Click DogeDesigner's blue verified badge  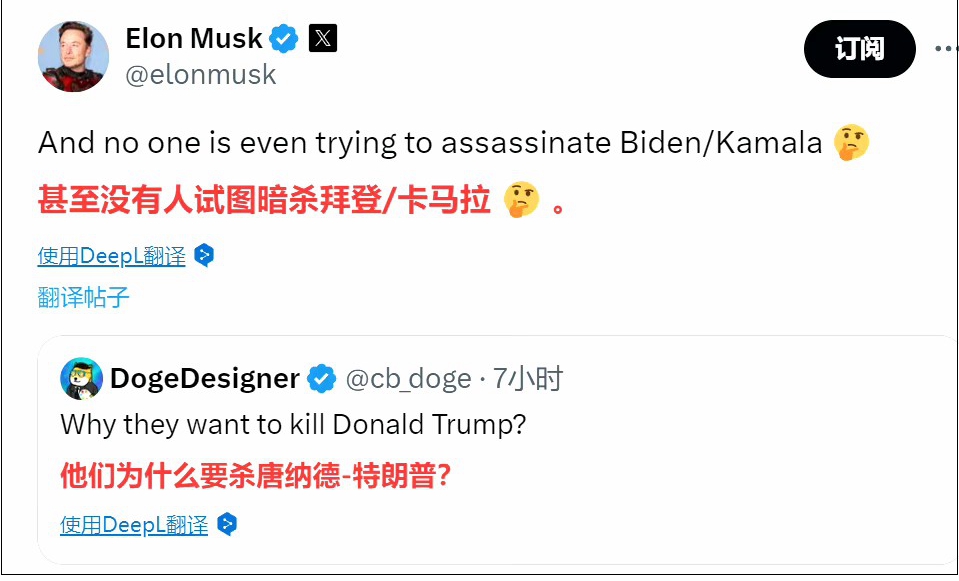(321, 379)
